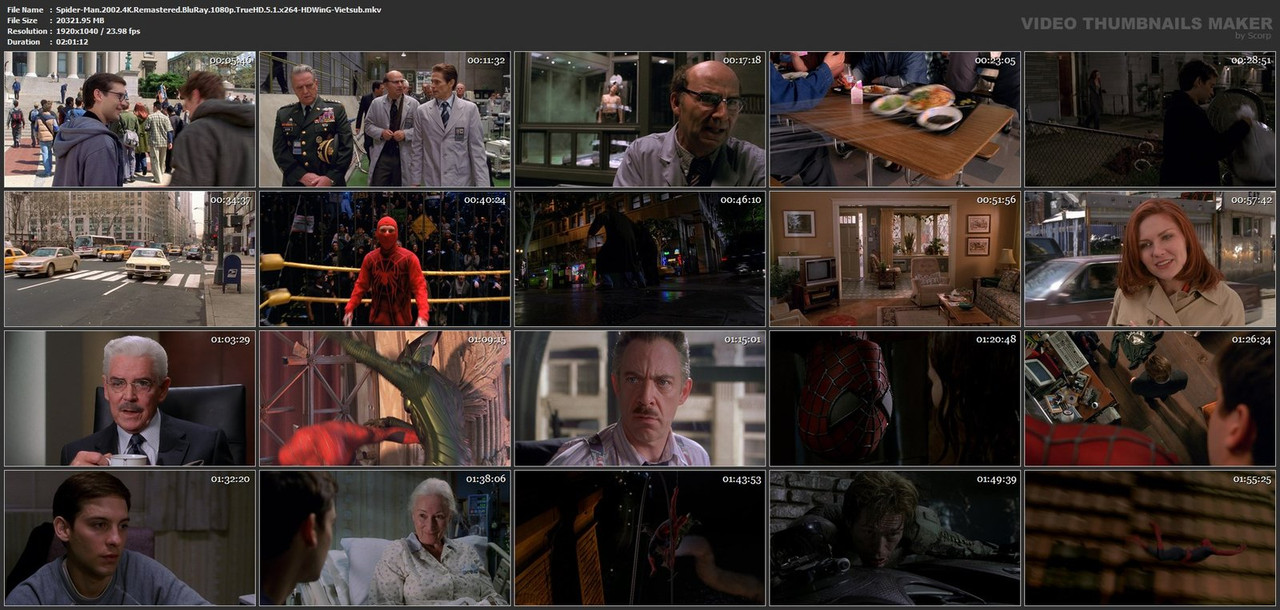
Task: Open the dark frame at 01:43:53
Action: coord(640,538)
